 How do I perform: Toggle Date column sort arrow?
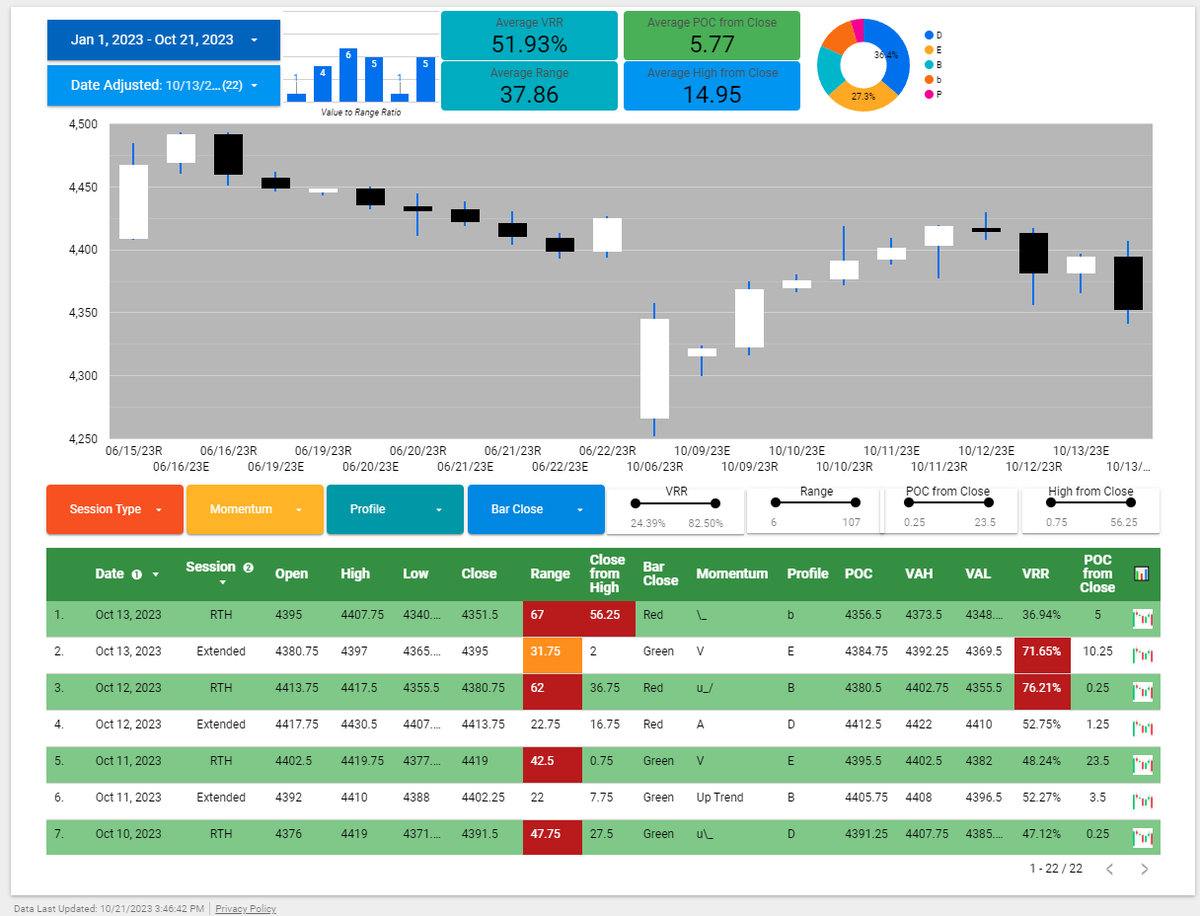pyautogui.click(x=155, y=575)
